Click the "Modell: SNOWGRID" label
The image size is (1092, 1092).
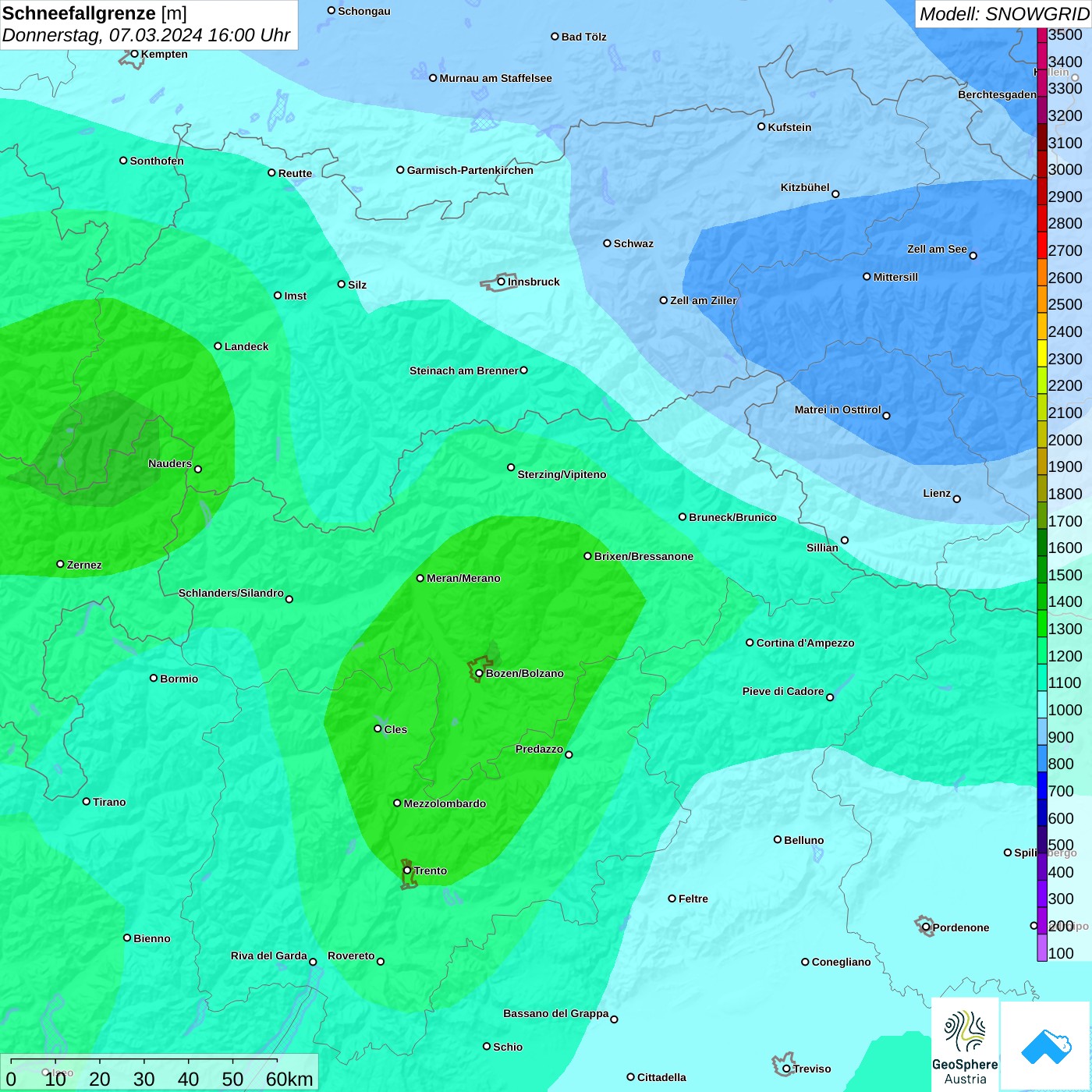[x=1004, y=14]
